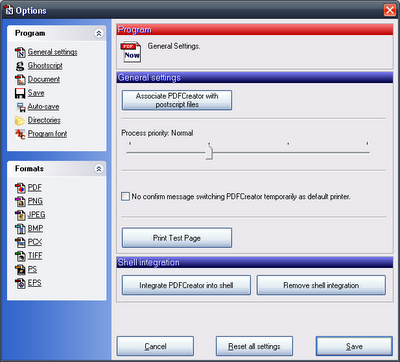
Task: Set priority slider to leftmost tick
Action: (x=130, y=153)
